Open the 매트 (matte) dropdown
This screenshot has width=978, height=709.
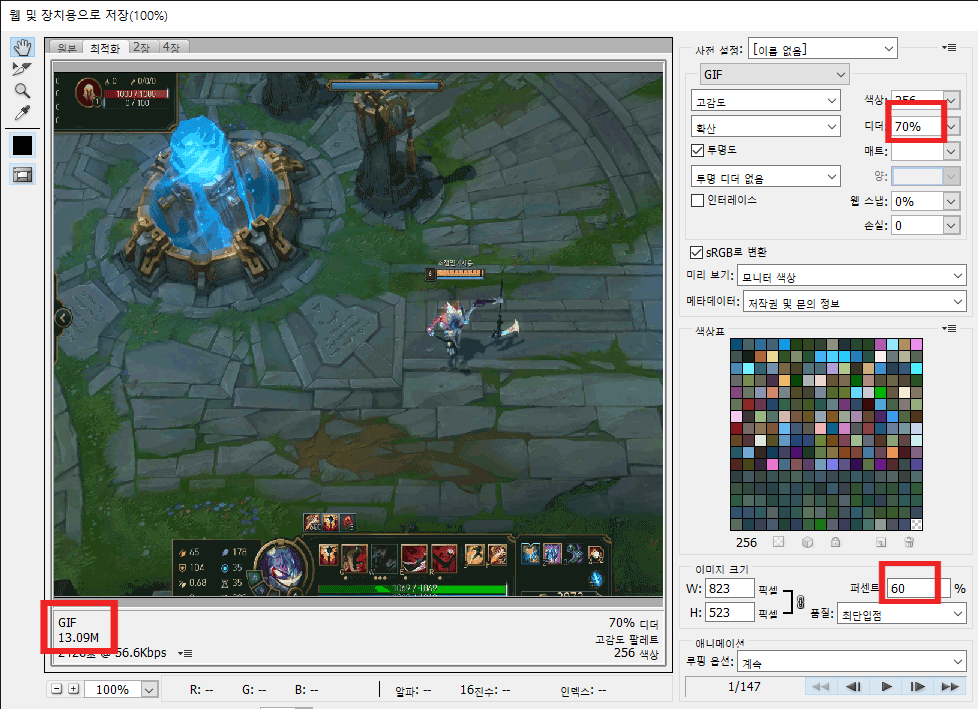click(926, 151)
